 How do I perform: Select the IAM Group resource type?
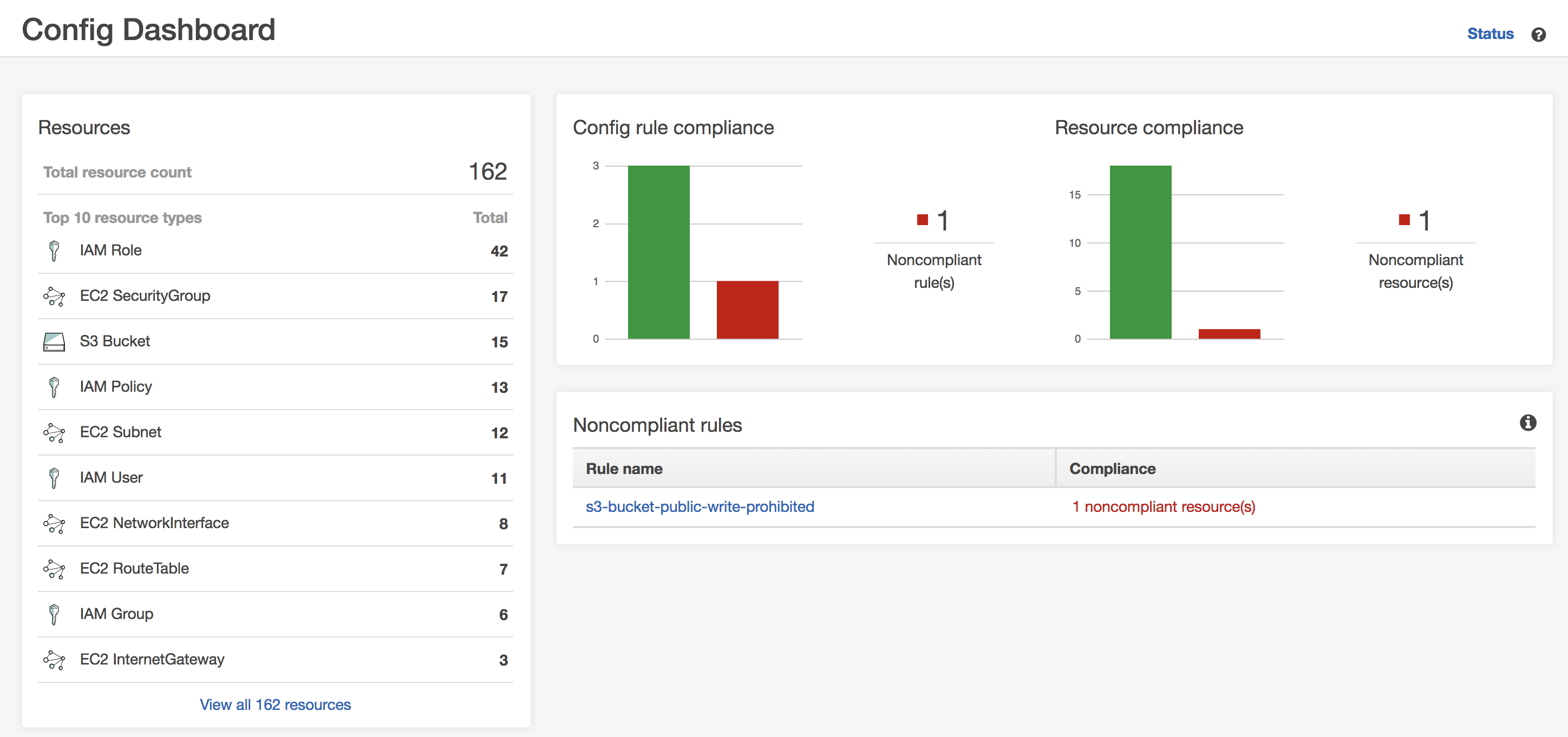click(116, 614)
